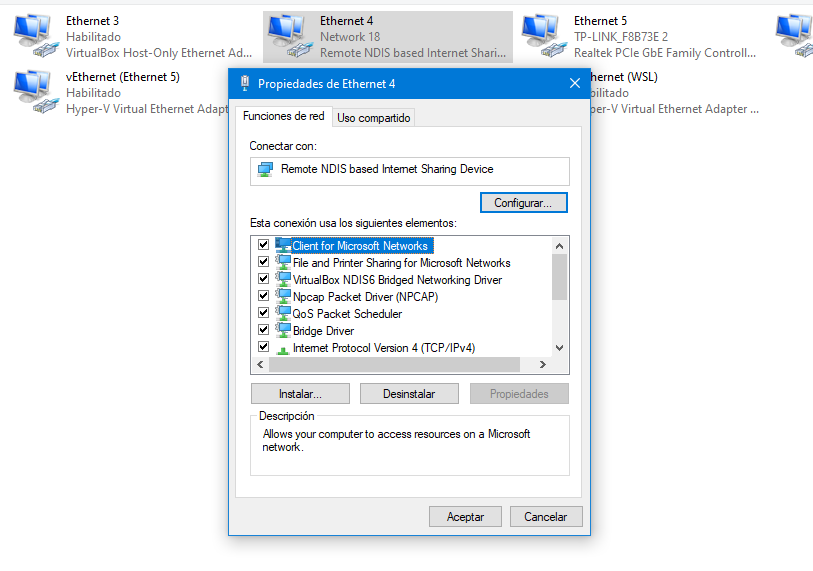Click the vEthernet (Ethernet 5) name

(x=123, y=77)
